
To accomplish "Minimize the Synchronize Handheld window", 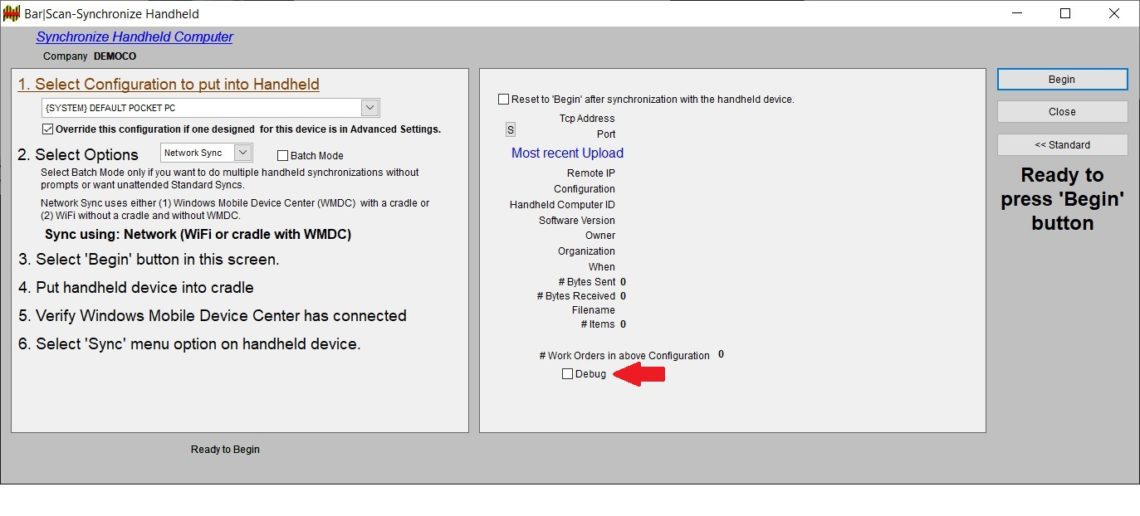I will tap(1017, 14).
